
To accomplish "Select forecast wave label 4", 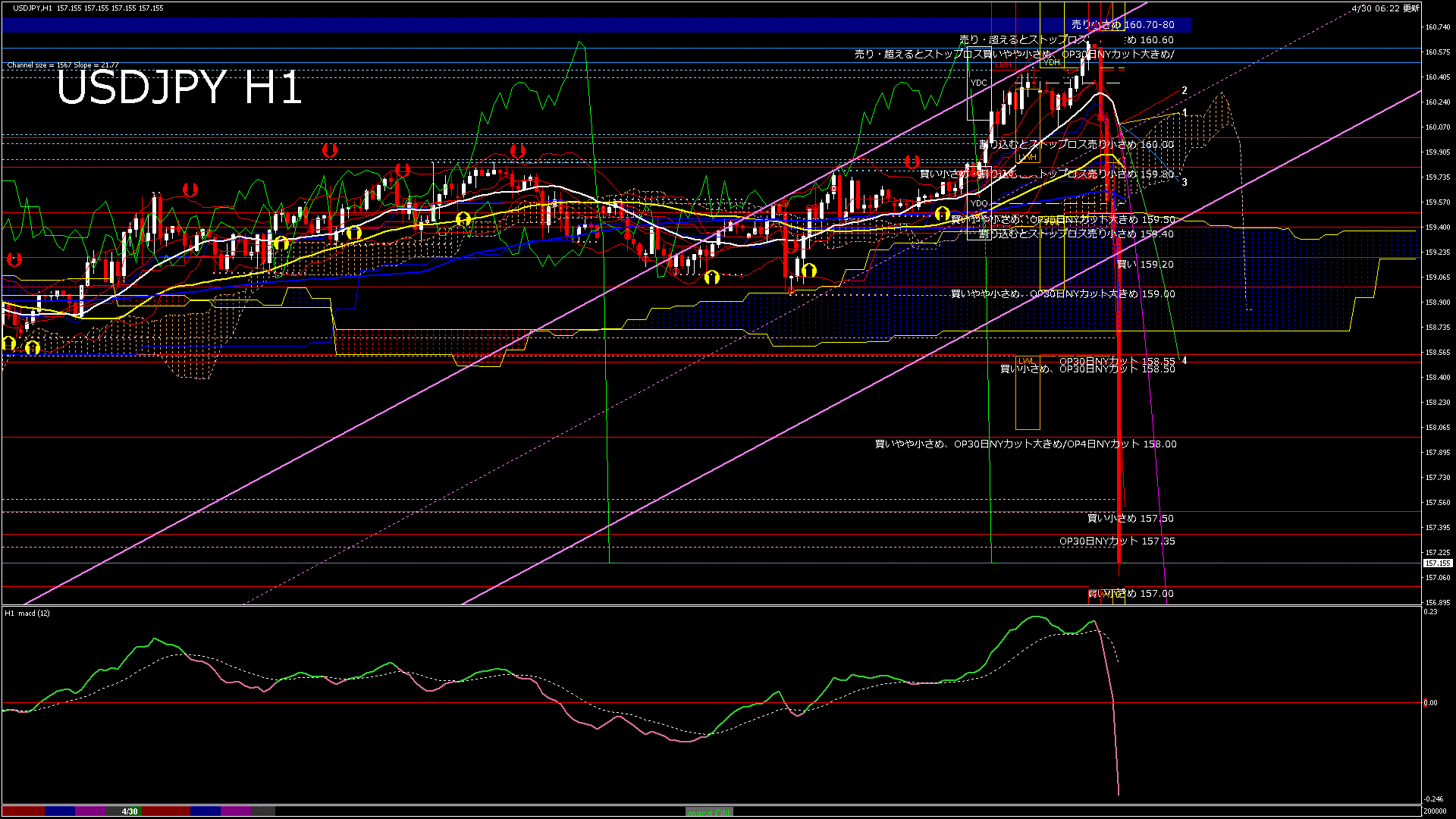I will click(1185, 361).
